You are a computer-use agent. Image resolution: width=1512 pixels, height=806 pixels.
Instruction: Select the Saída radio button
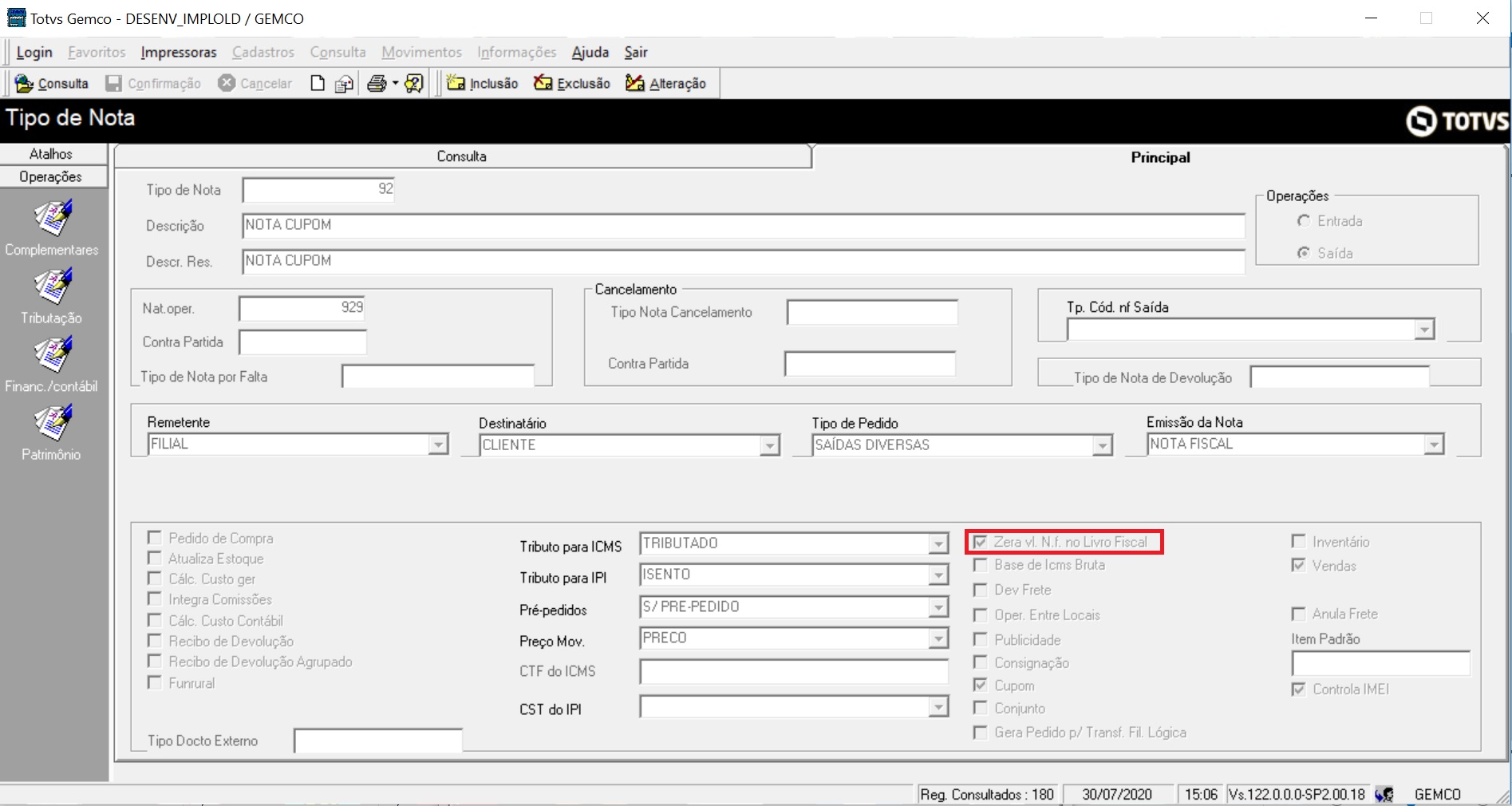(1304, 253)
